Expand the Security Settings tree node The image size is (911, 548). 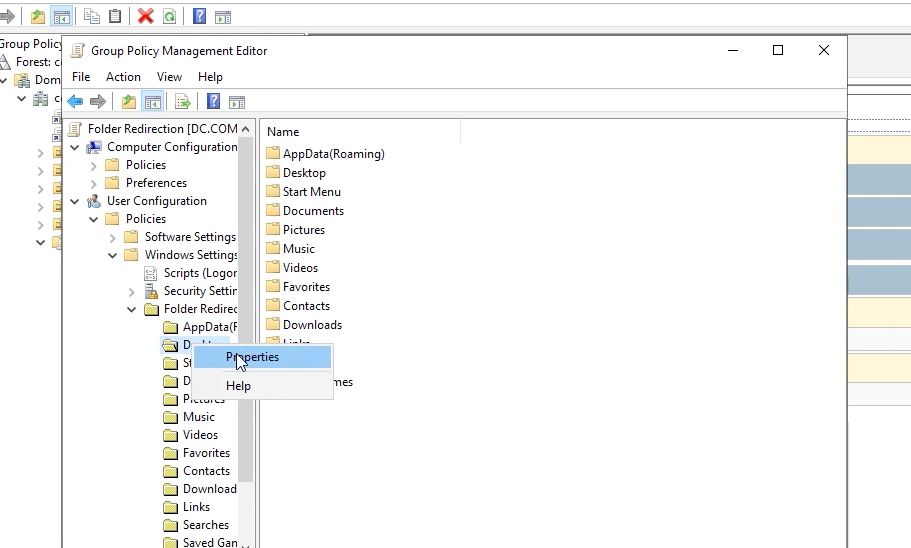click(x=132, y=291)
